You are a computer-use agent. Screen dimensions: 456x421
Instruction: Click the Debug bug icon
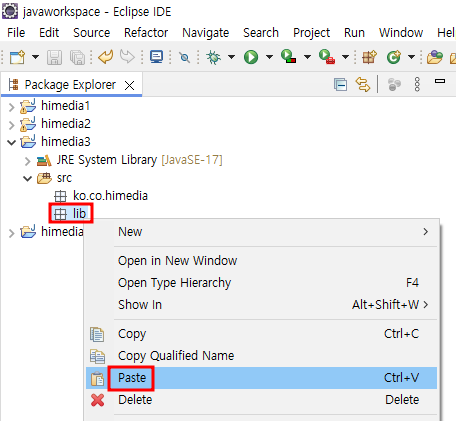point(214,57)
